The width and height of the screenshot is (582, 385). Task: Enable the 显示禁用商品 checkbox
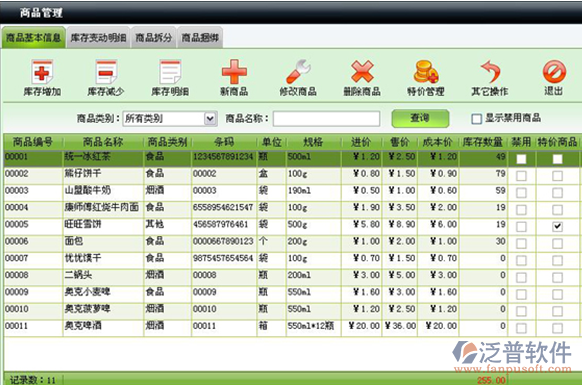click(x=476, y=119)
